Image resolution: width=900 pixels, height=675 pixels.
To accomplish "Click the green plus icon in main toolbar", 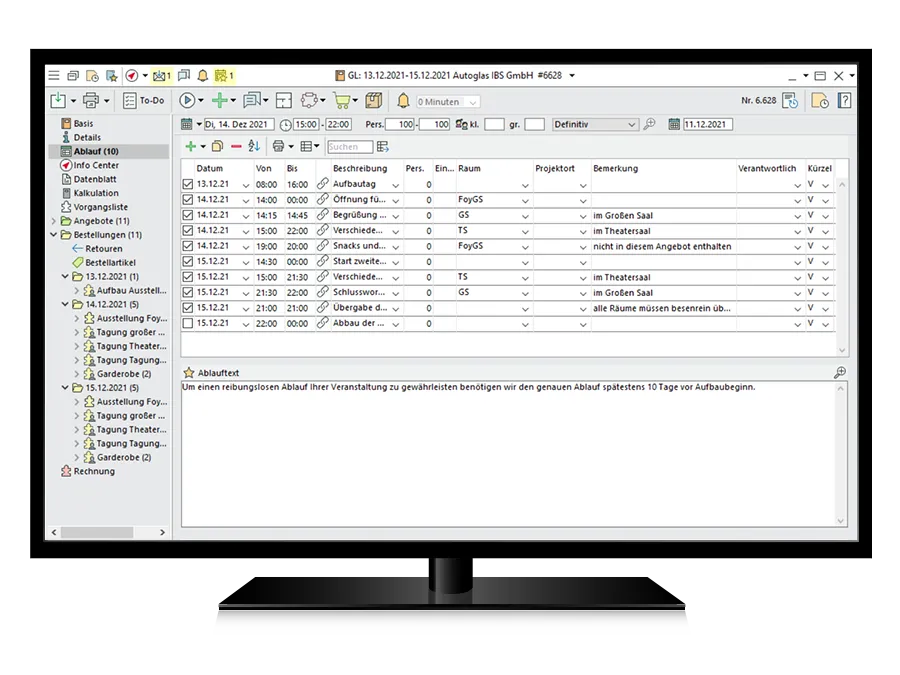I will tap(218, 101).
